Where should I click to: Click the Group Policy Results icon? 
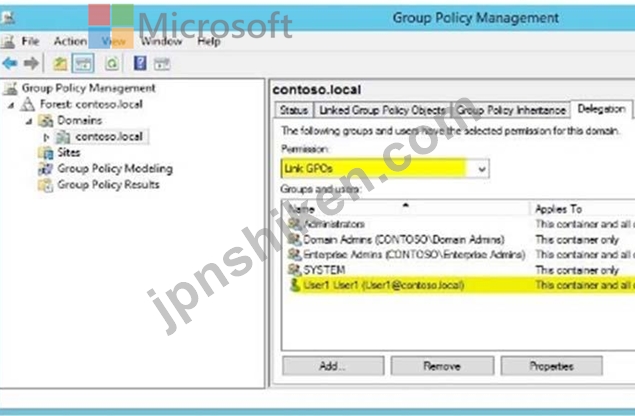click(45, 185)
